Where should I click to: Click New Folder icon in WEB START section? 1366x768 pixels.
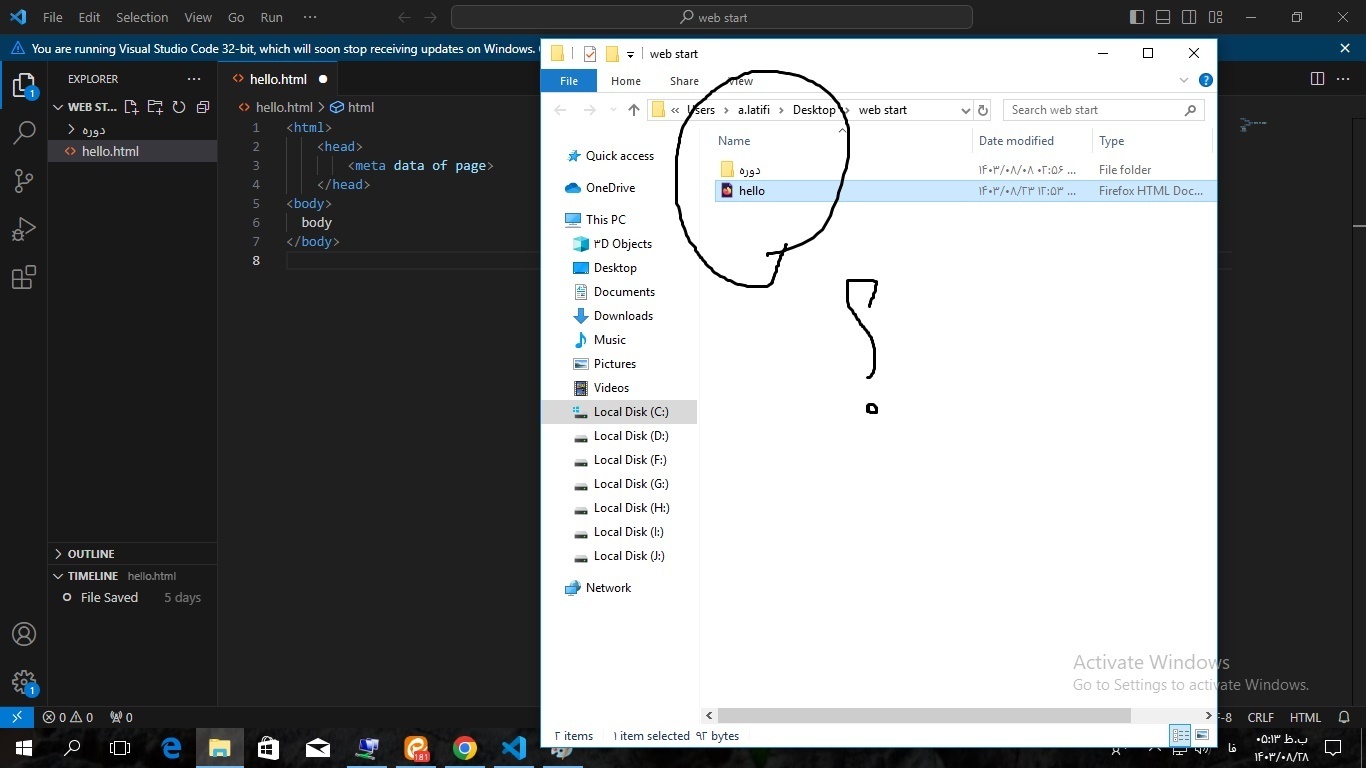pyautogui.click(x=155, y=107)
